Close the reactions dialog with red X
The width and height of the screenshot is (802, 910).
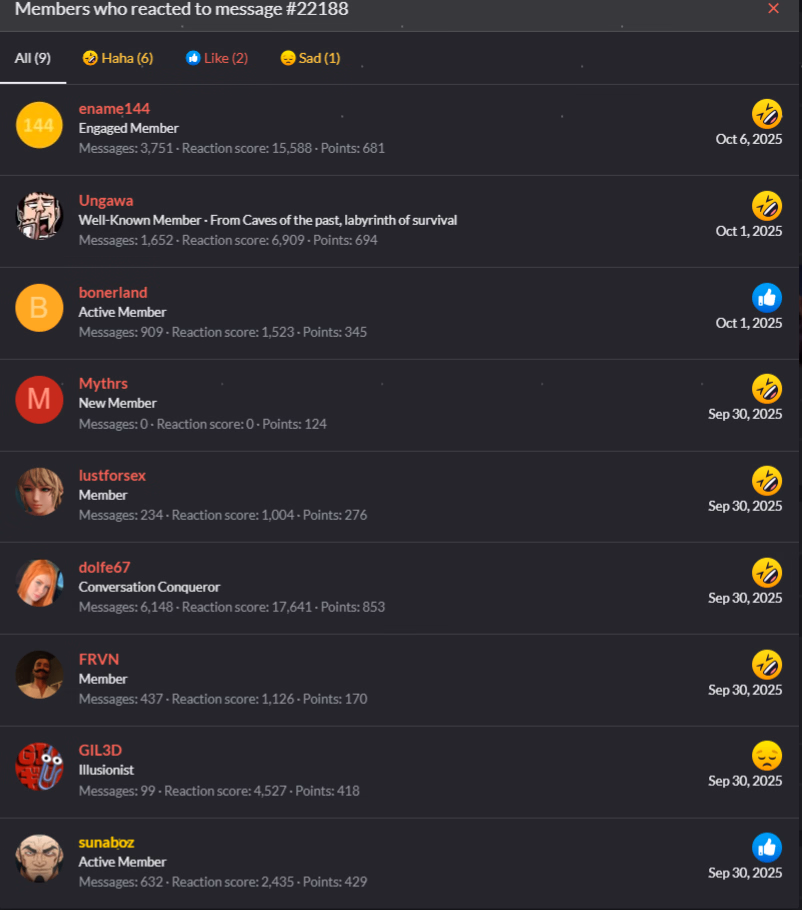click(773, 9)
